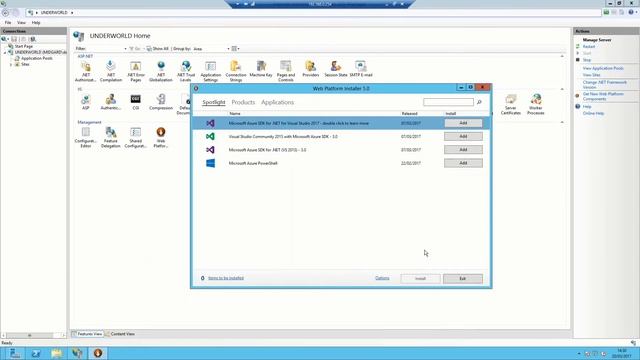This screenshot has width=640, height=360.
Task: Click the Exit button in Web Platform Installer
Action: tap(463, 278)
